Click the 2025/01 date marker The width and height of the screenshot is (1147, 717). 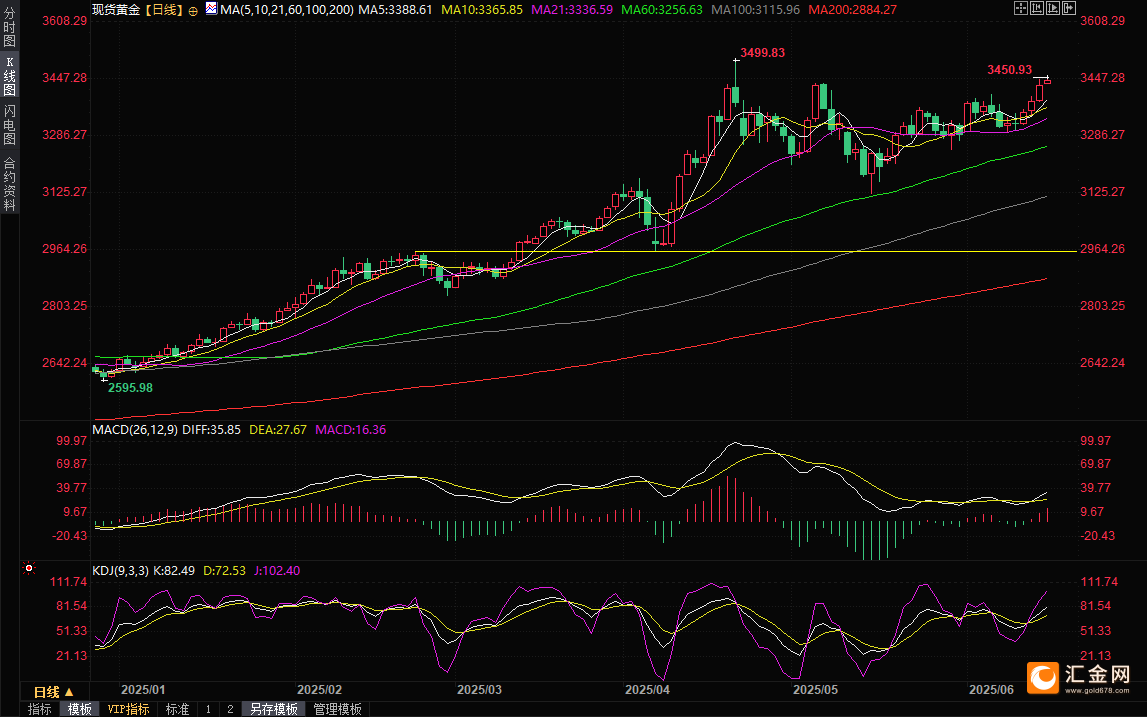tap(143, 689)
